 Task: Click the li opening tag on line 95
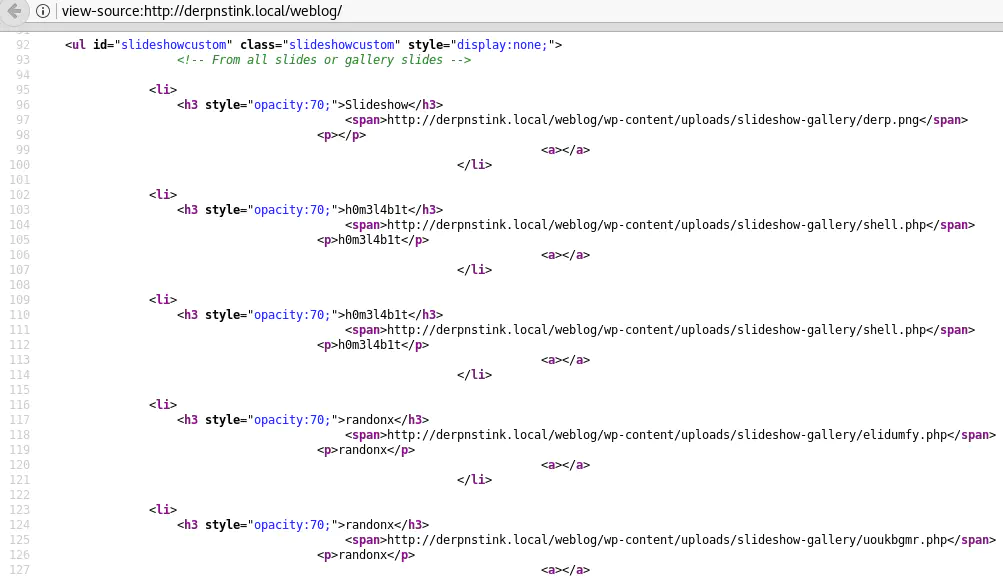point(162,90)
